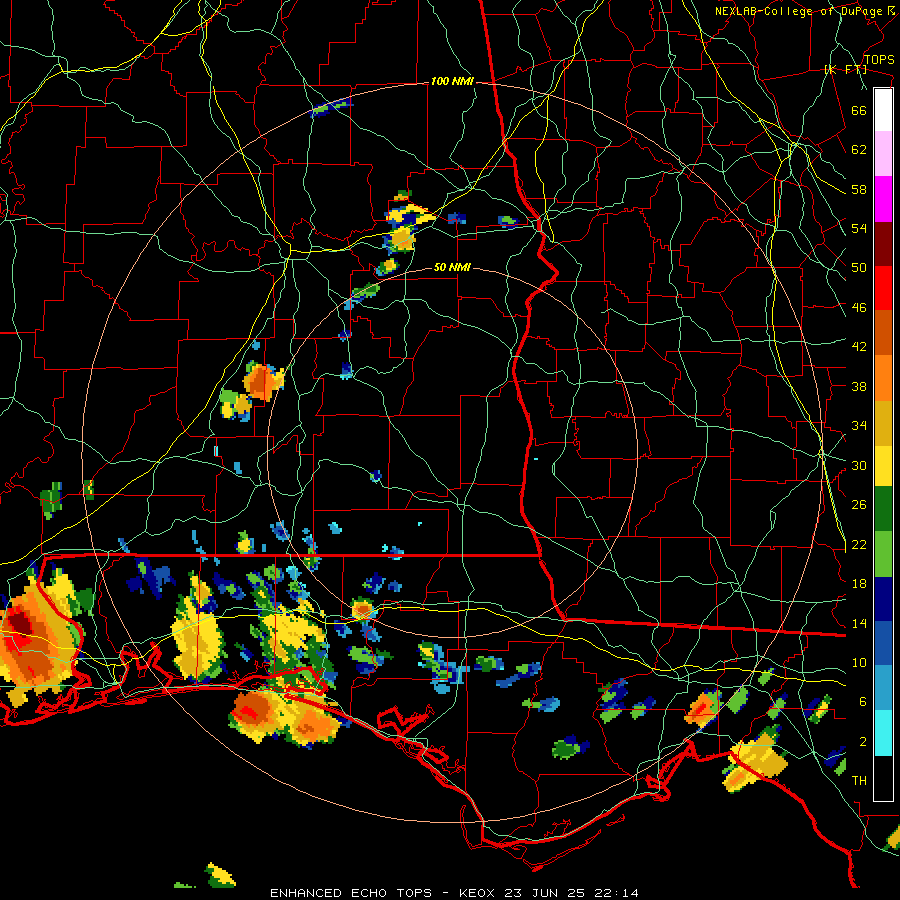
Task: Click the 50 NMI range ring label
Action: tap(452, 267)
